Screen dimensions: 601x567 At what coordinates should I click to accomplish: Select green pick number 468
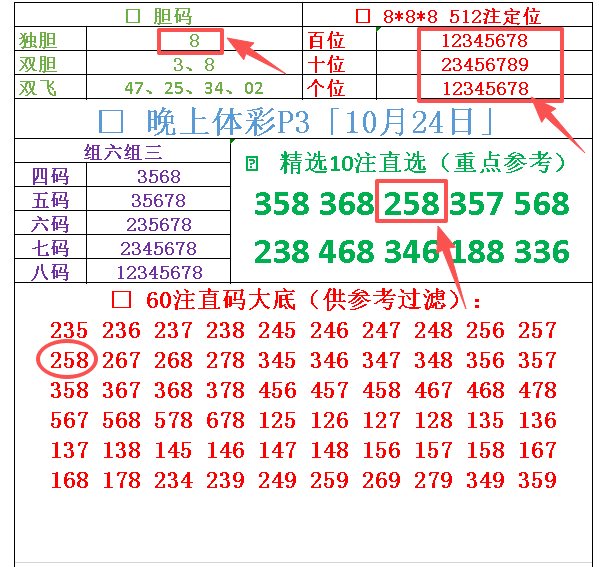coord(347,251)
